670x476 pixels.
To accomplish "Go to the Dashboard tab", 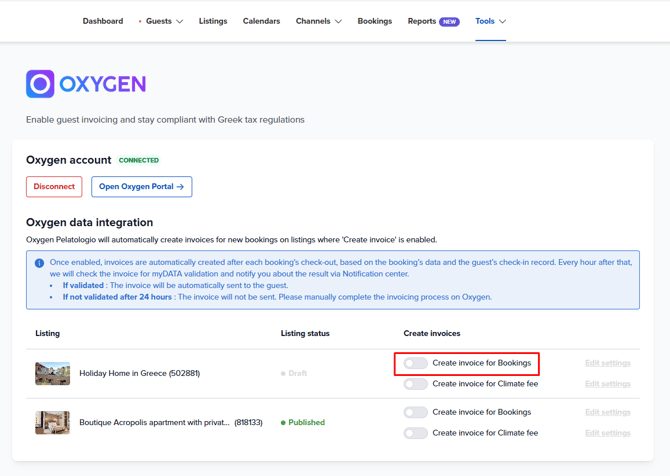I will pyautogui.click(x=103, y=21).
